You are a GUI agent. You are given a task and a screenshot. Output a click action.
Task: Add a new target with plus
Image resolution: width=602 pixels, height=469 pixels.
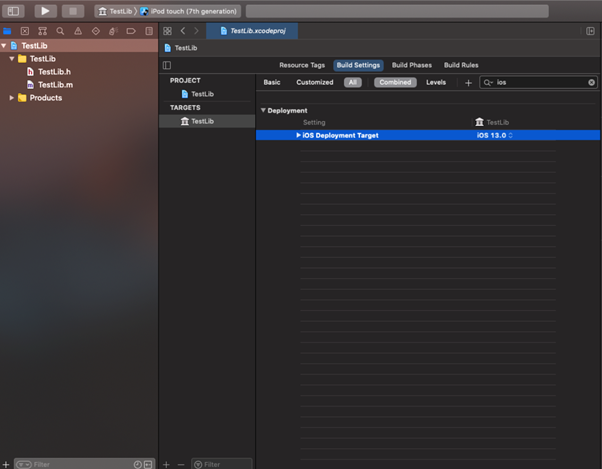pos(166,465)
